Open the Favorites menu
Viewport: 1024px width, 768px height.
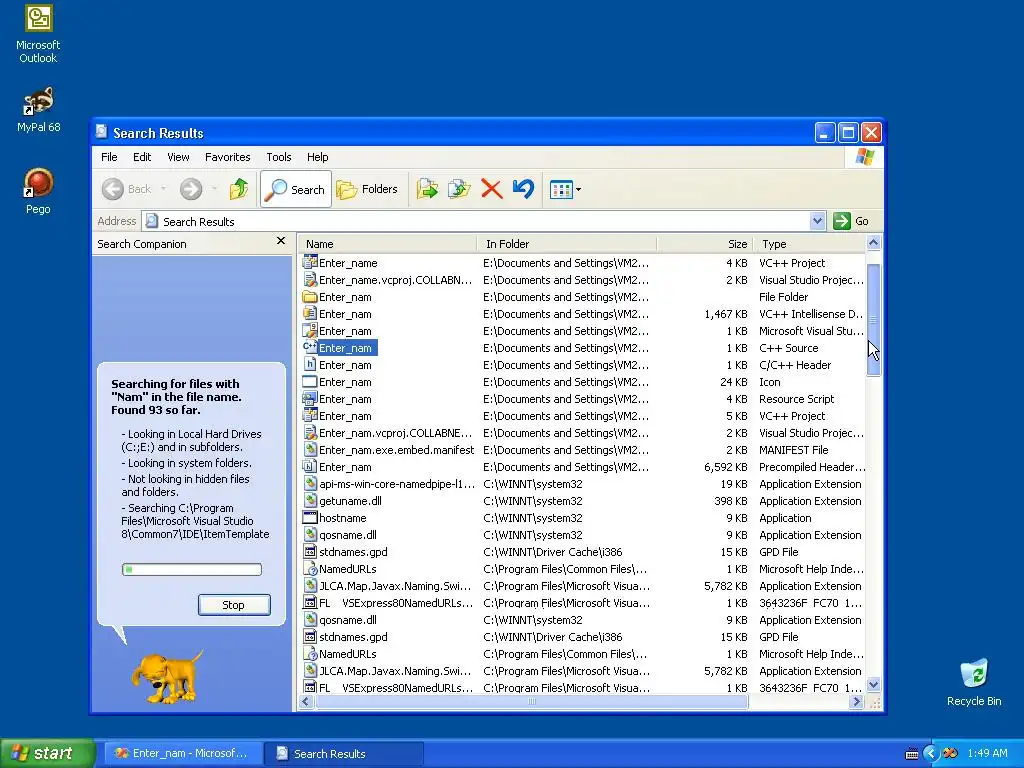tap(227, 157)
